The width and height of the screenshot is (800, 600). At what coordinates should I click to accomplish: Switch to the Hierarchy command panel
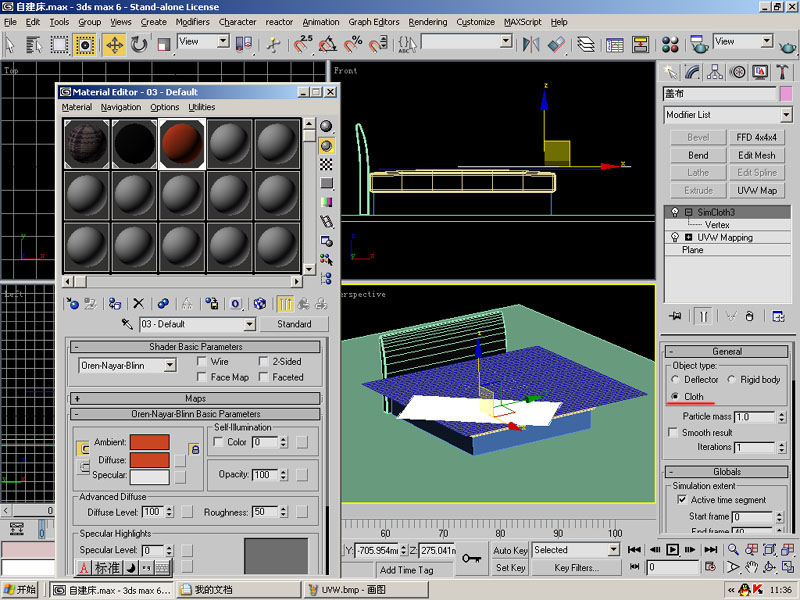click(715, 72)
